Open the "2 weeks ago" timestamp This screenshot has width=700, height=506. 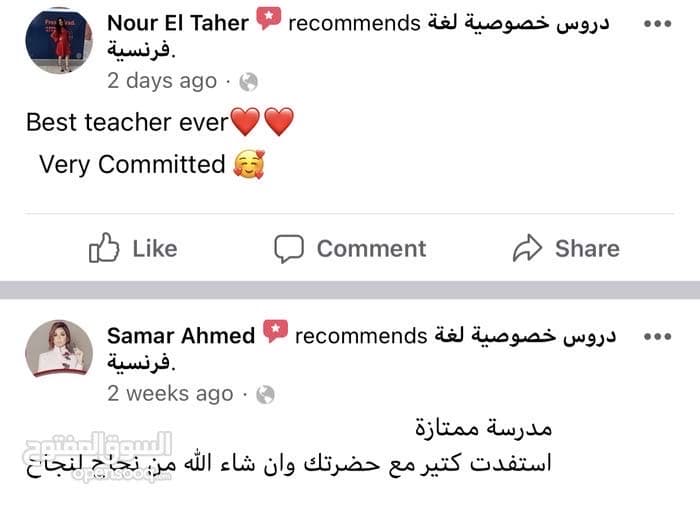coord(170,394)
